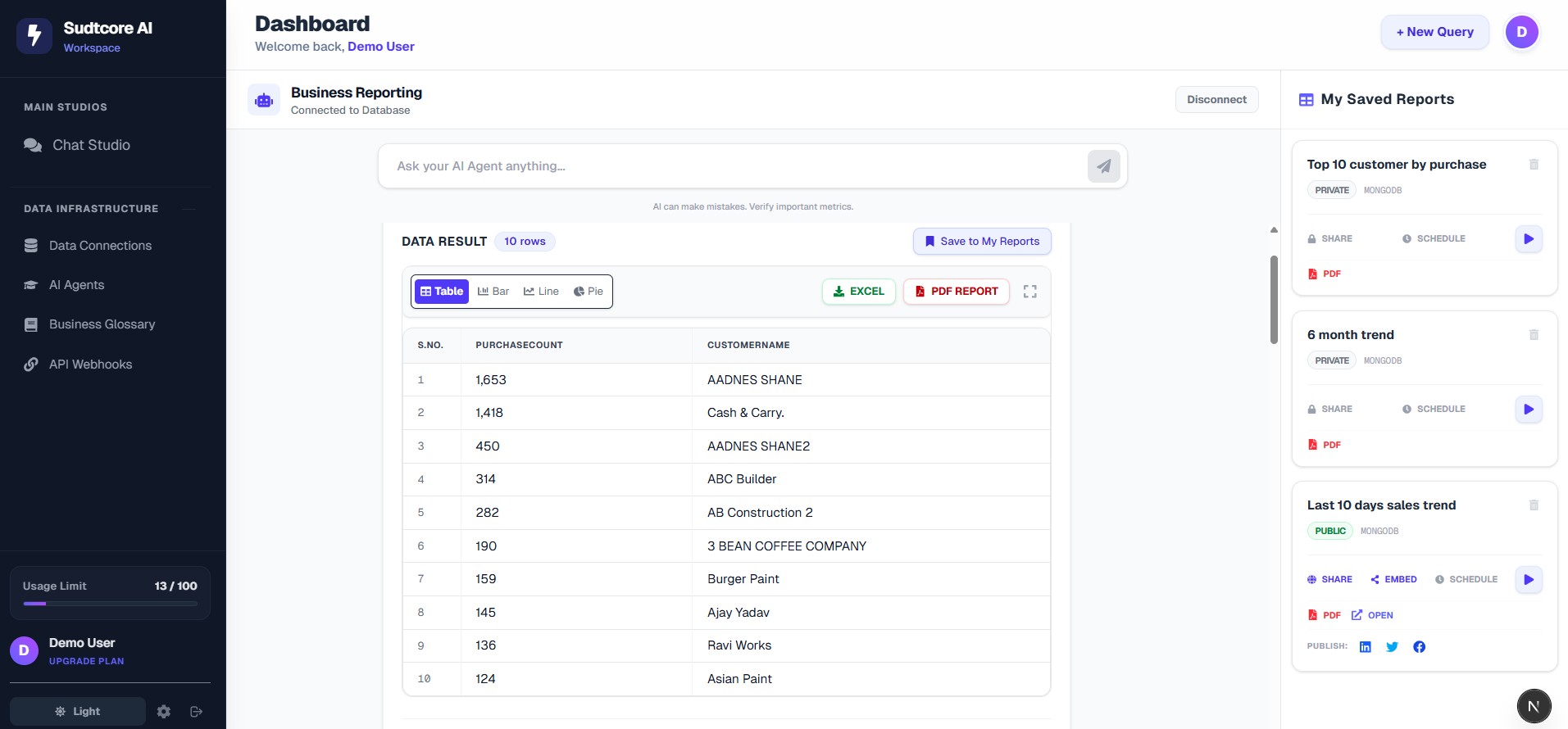Select the Line chart view
This screenshot has height=729, width=1568.
tap(541, 292)
